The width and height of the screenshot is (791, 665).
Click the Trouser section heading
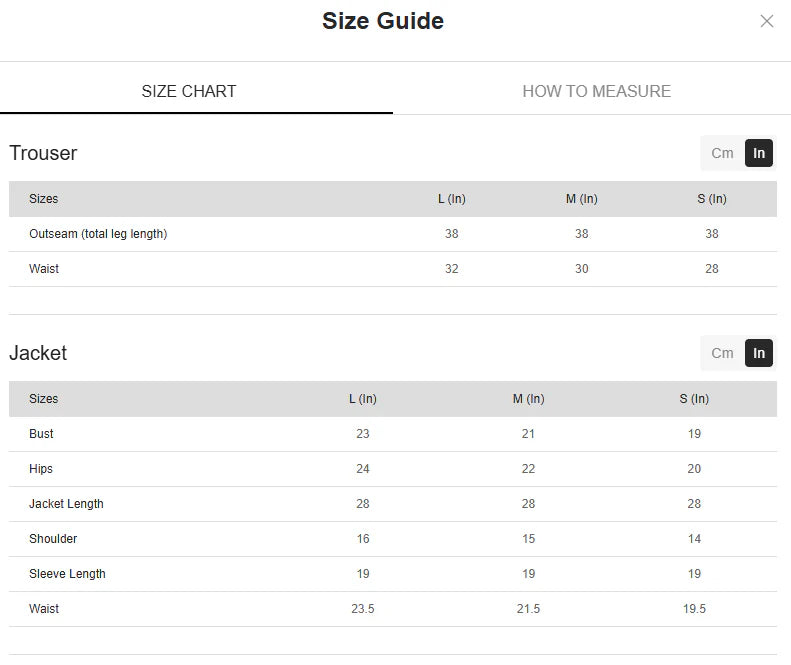pos(43,153)
